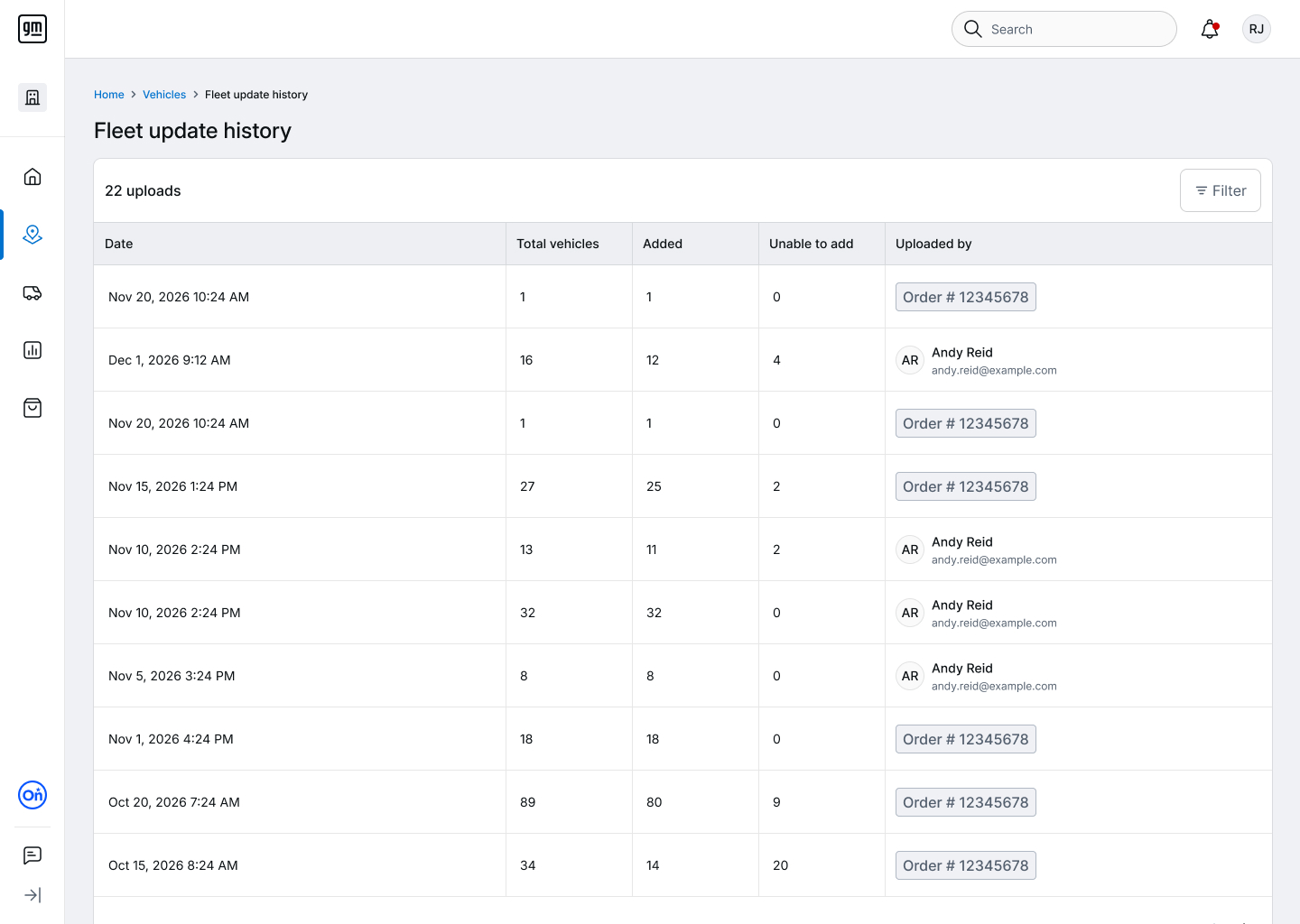Screen dimensions: 1300x924
Task: Click the Total vehicles column header
Action: 569,244
